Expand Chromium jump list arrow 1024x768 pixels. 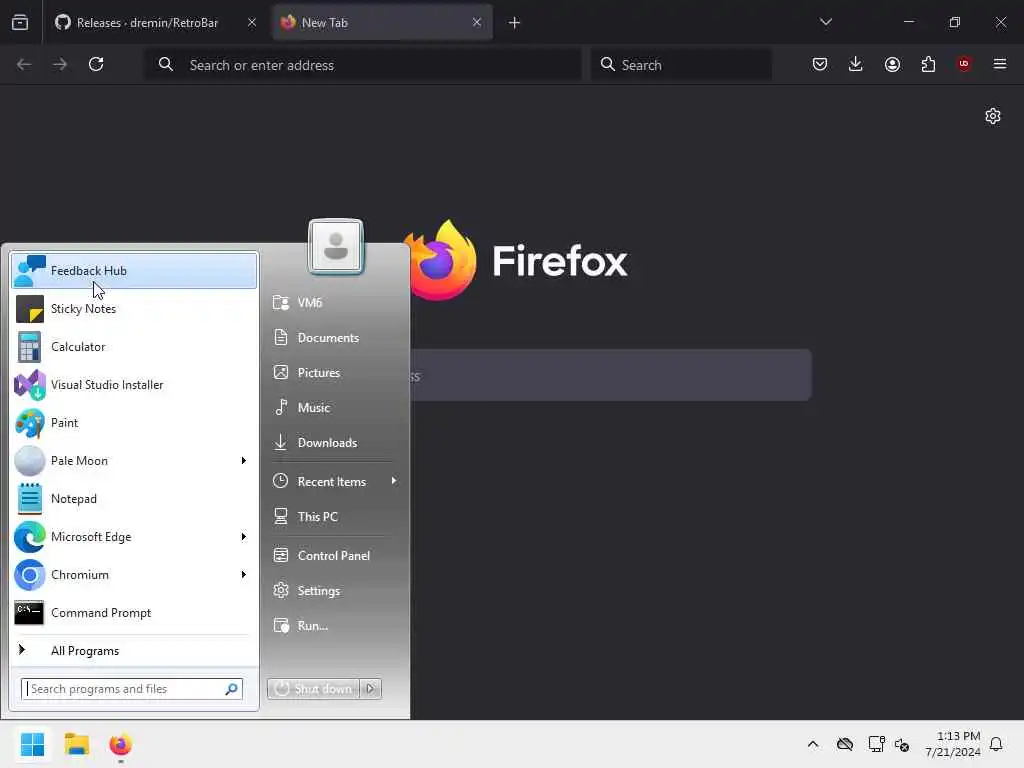pyautogui.click(x=244, y=575)
